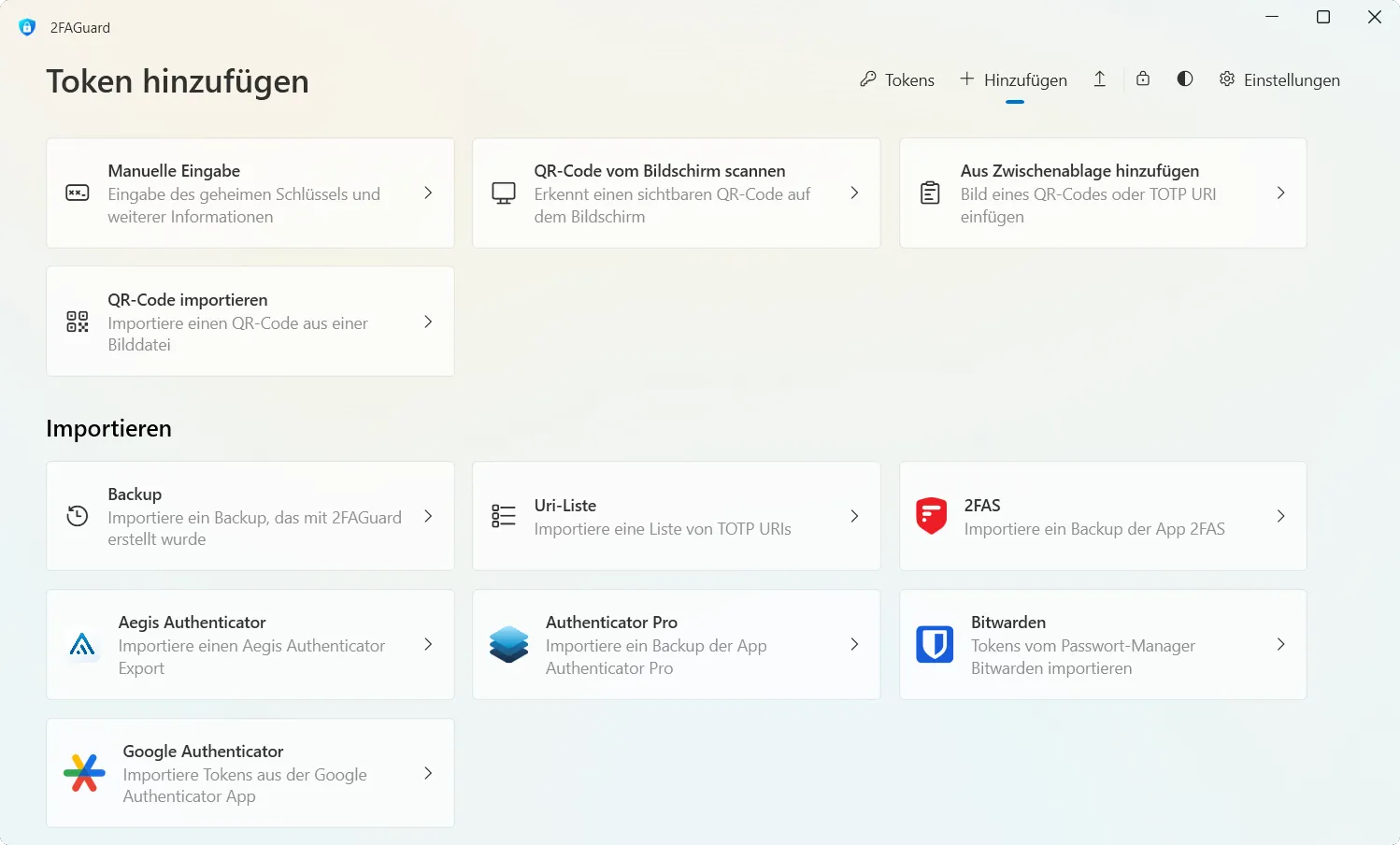Click the Manuelle Eingabe password-field icon
The height and width of the screenshot is (845, 1400).
[78, 193]
